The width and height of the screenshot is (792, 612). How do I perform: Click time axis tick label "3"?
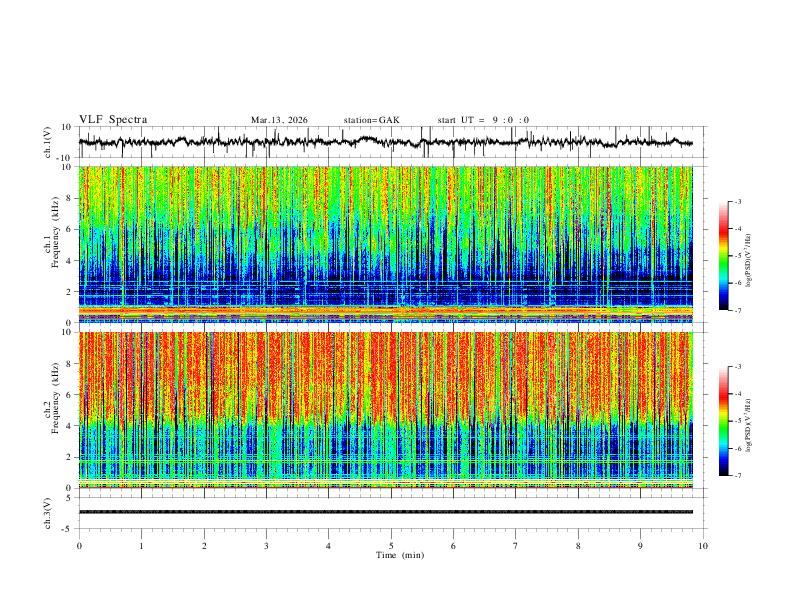click(266, 546)
